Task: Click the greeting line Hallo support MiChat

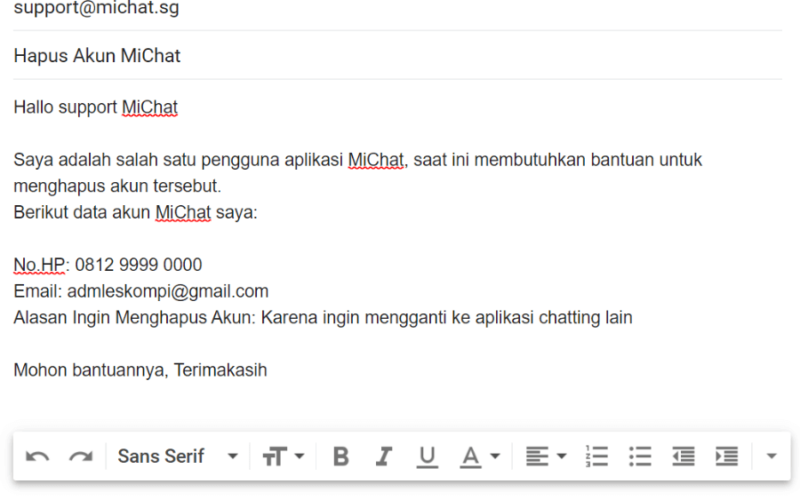Action: tap(95, 108)
